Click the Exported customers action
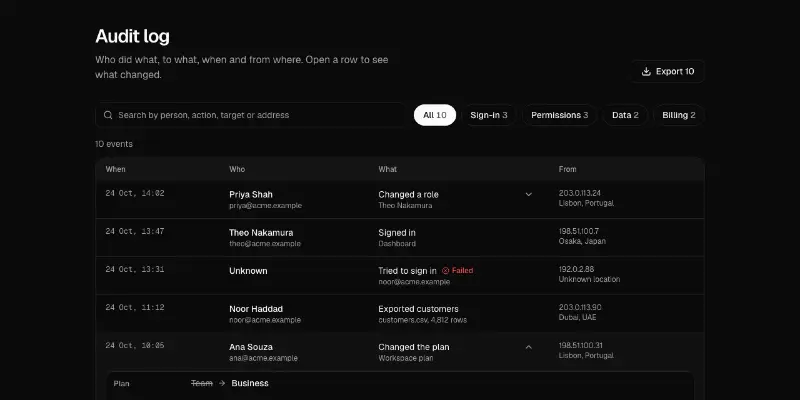The width and height of the screenshot is (800, 400). point(418,309)
